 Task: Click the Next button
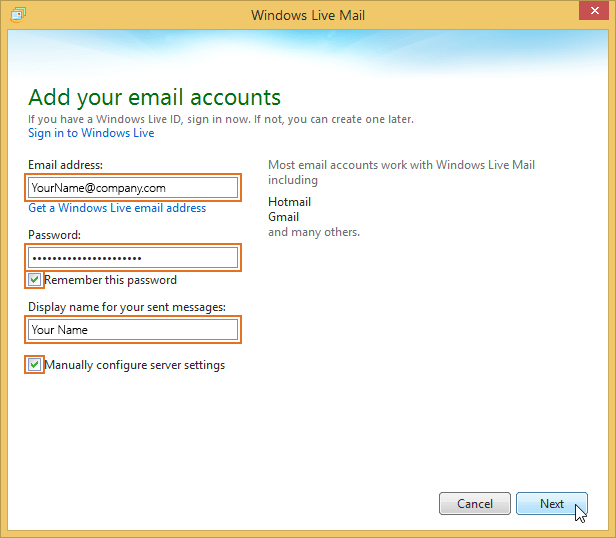[x=552, y=503]
